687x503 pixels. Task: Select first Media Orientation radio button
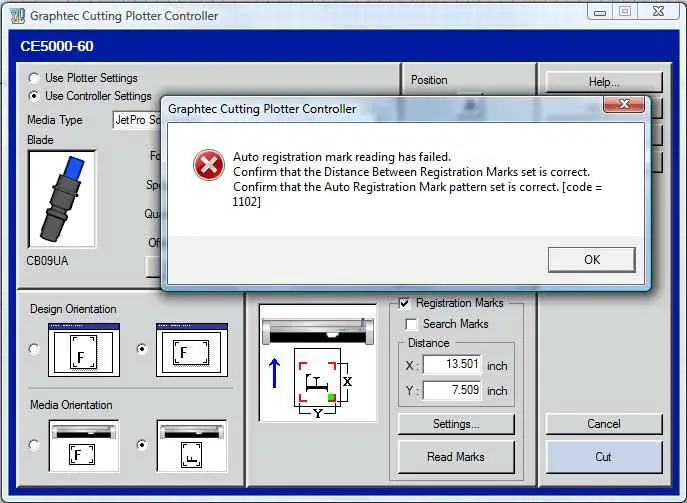tap(34, 445)
